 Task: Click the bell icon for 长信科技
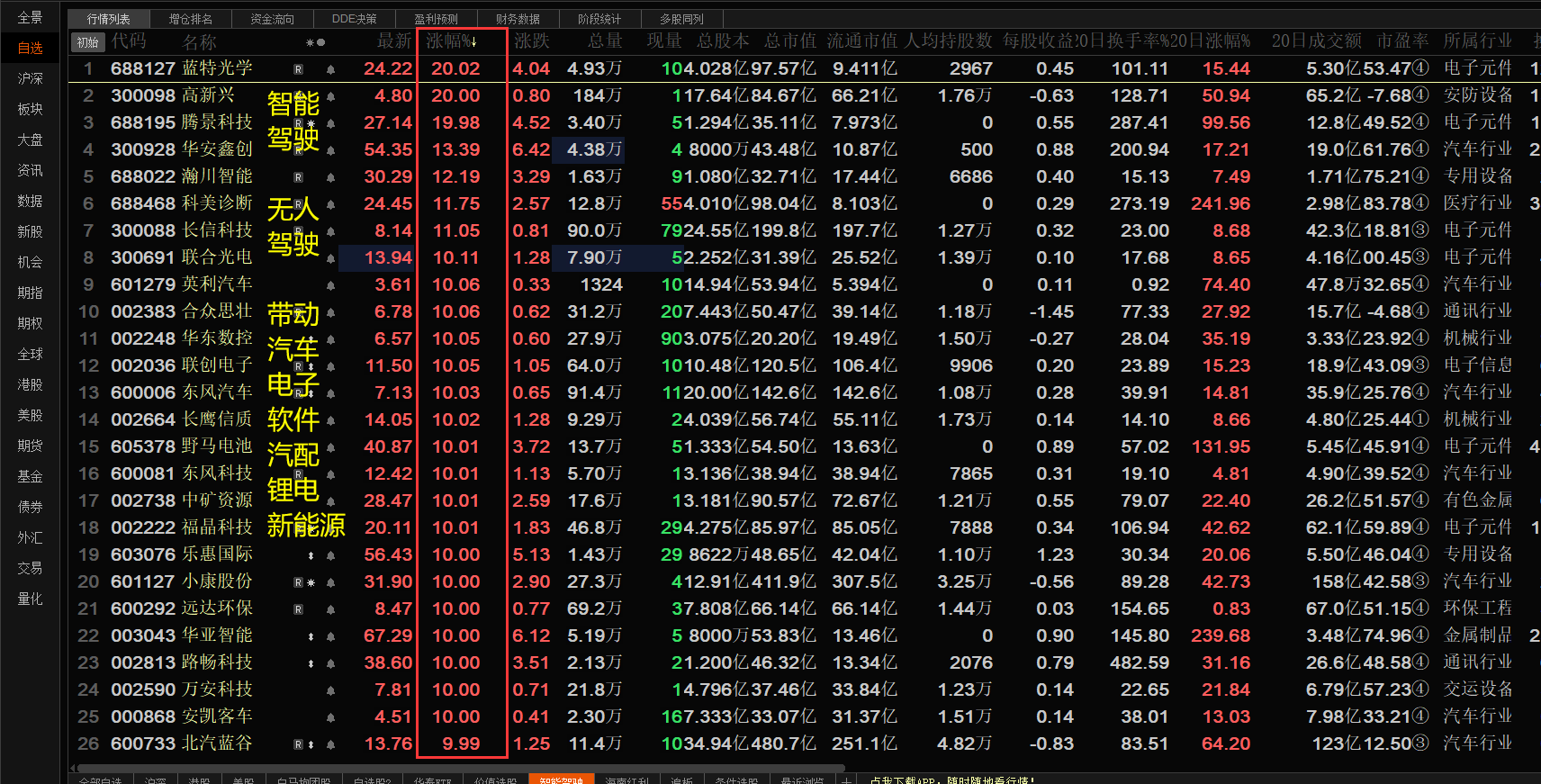tap(330, 231)
